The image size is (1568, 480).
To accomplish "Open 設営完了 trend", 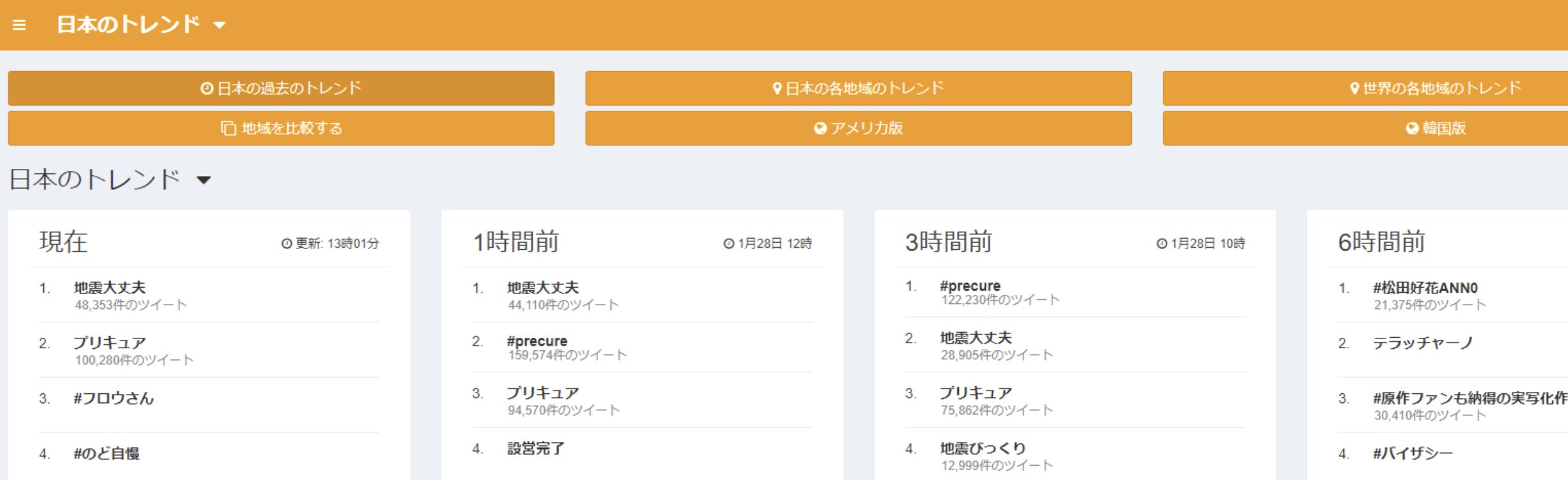I will [536, 448].
